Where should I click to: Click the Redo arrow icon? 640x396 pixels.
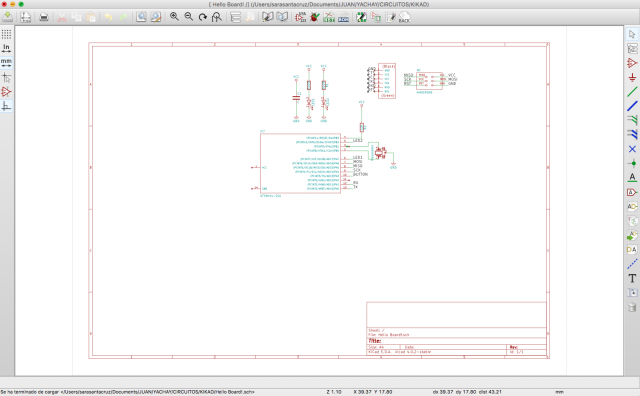click(123, 17)
